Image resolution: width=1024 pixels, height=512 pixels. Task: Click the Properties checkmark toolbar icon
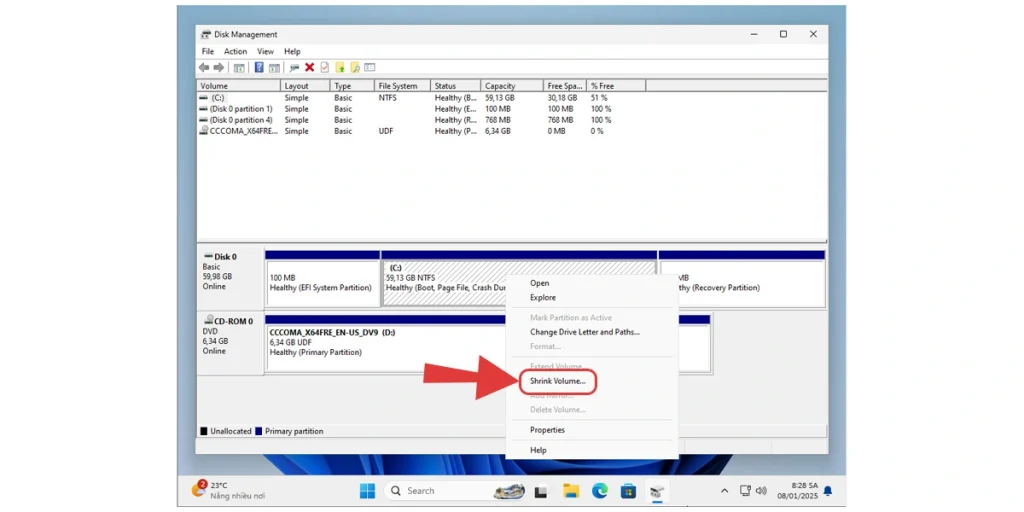point(324,67)
